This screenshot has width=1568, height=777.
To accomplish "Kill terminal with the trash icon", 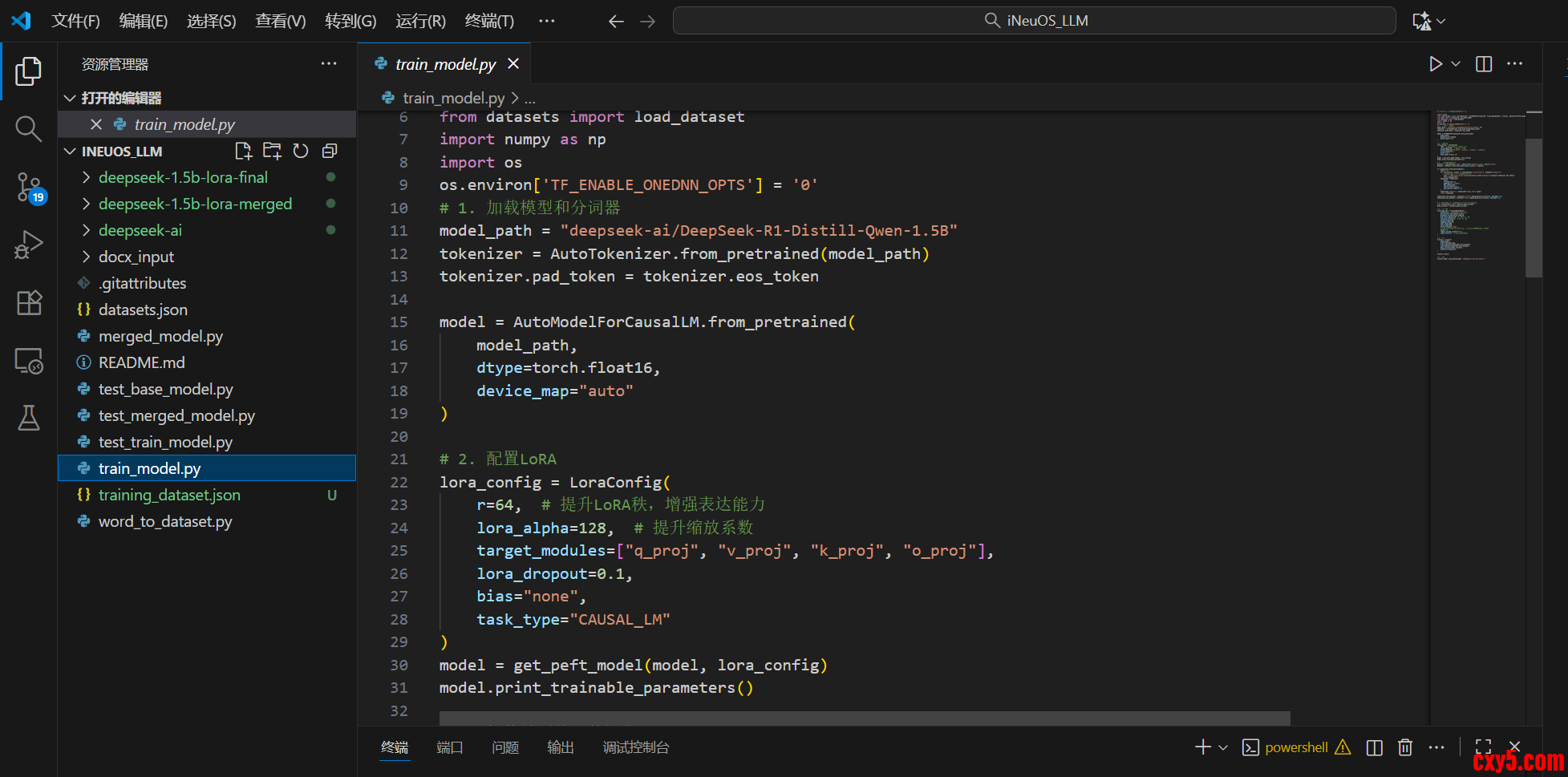I will pos(1405,747).
